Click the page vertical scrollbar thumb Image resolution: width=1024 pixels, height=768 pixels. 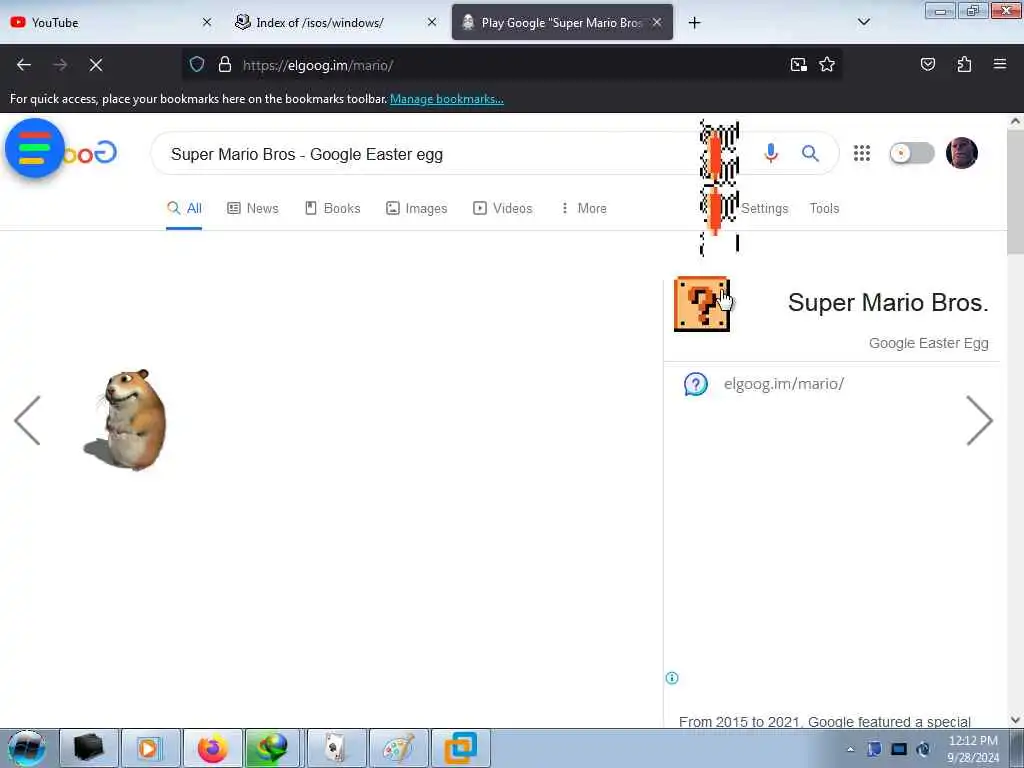(1015, 193)
